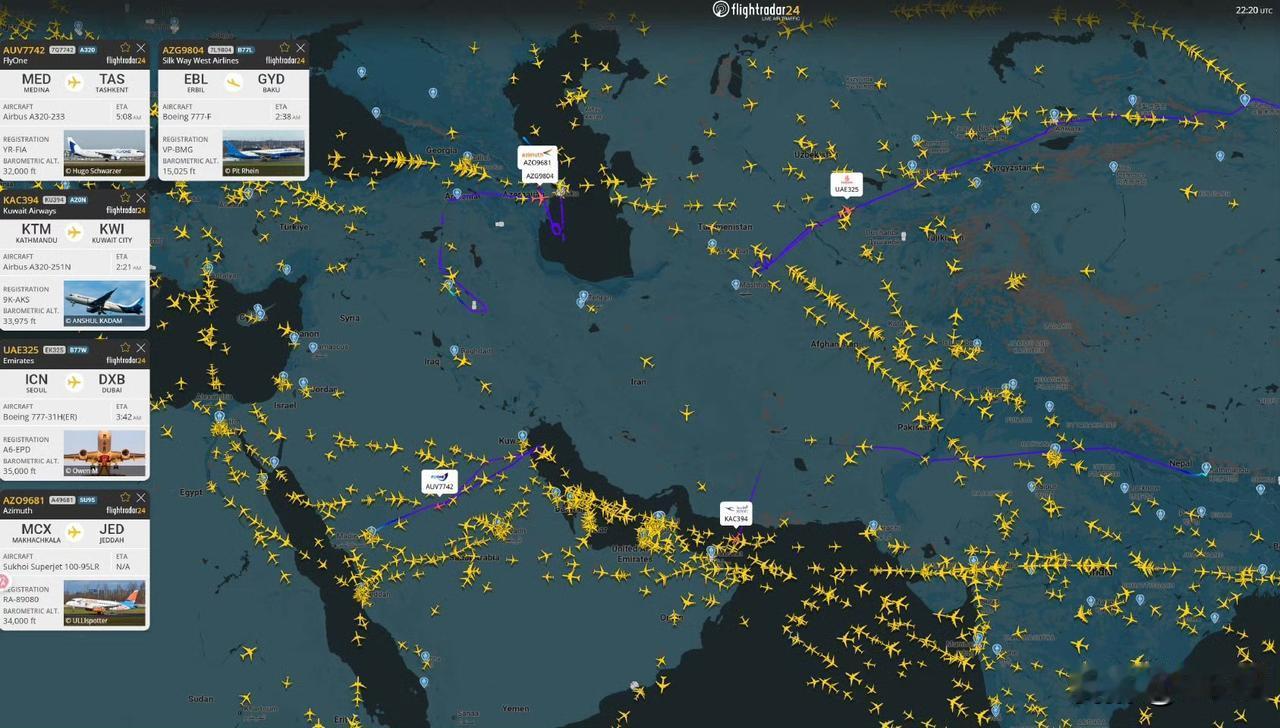Click the Boeing 777-F aircraft type
This screenshot has height=728, width=1280.
coord(188,117)
